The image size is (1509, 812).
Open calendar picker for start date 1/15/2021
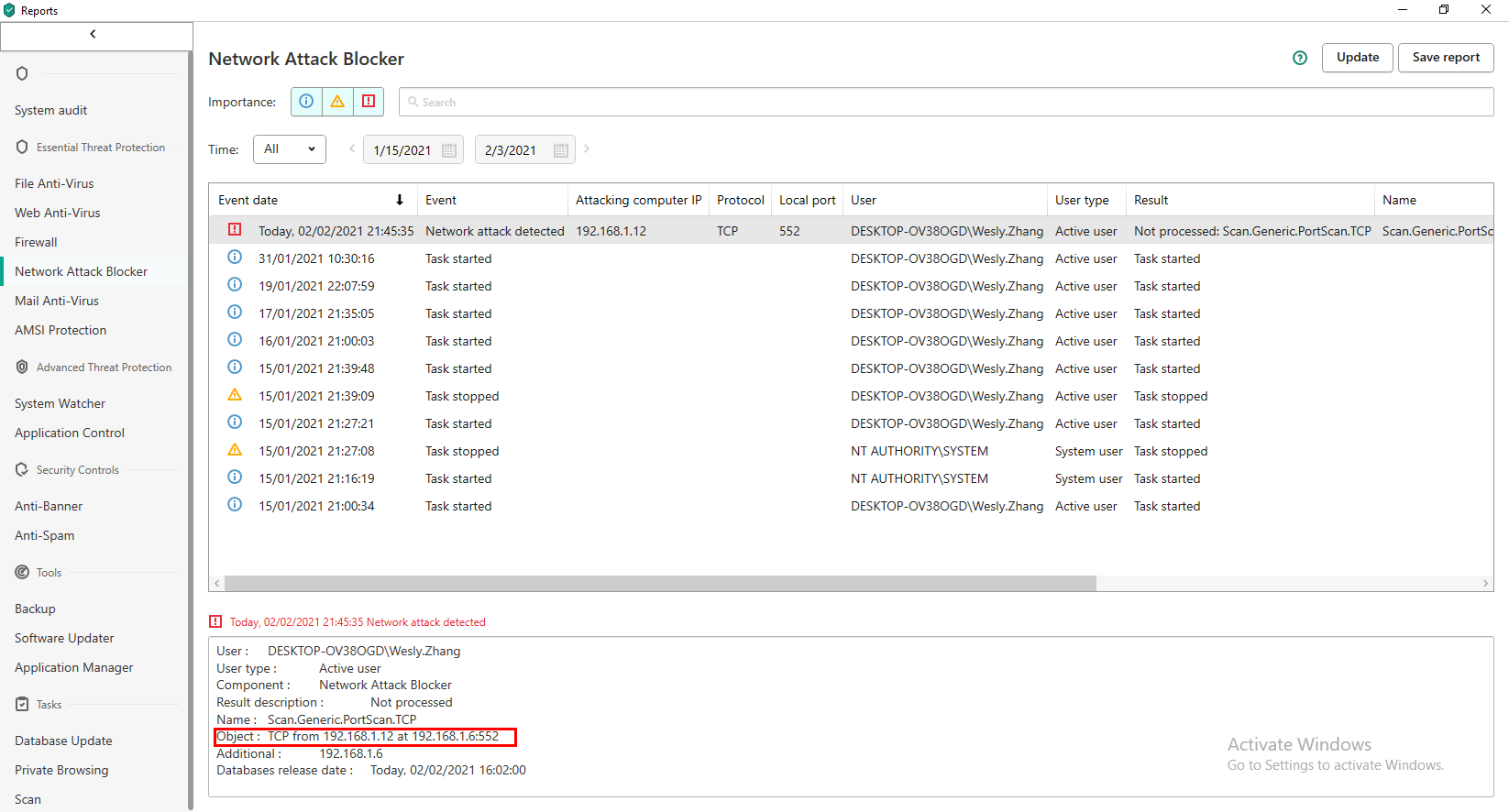coord(448,150)
